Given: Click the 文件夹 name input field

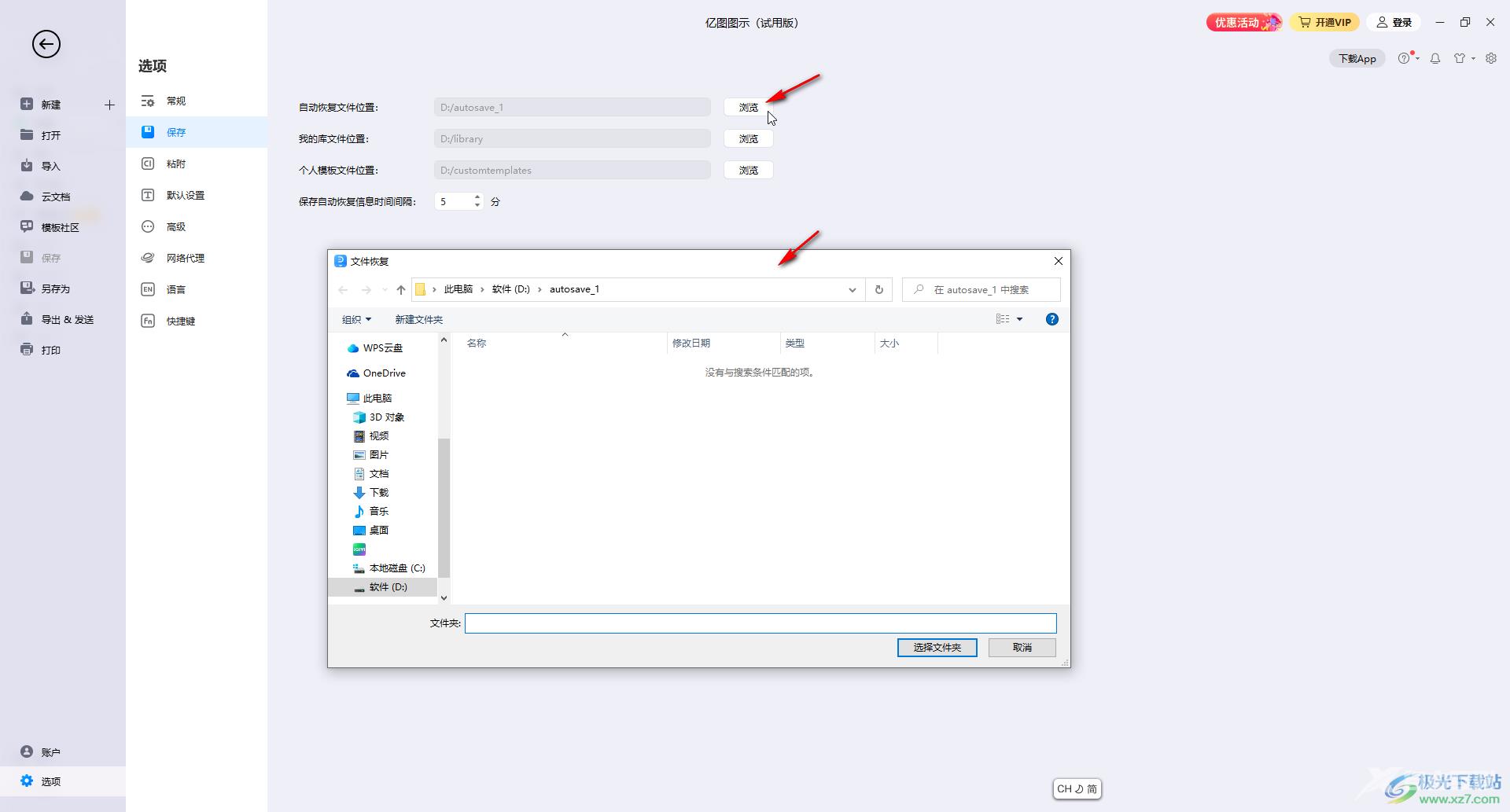Looking at the screenshot, I should 761,623.
